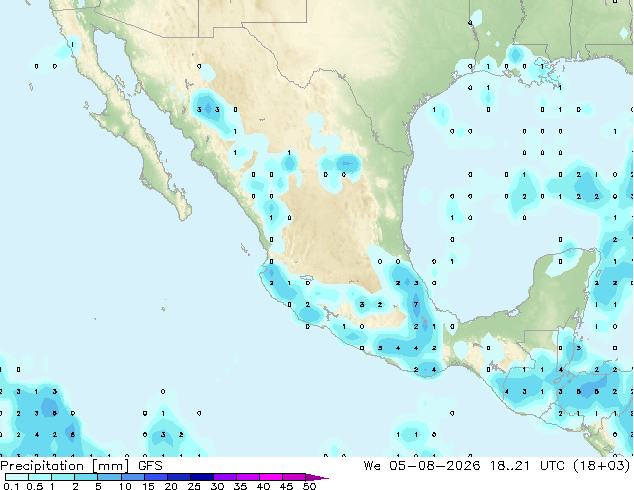
Task: Click the 'Precipitation [mm] GFS' title text
Action: pos(81,466)
